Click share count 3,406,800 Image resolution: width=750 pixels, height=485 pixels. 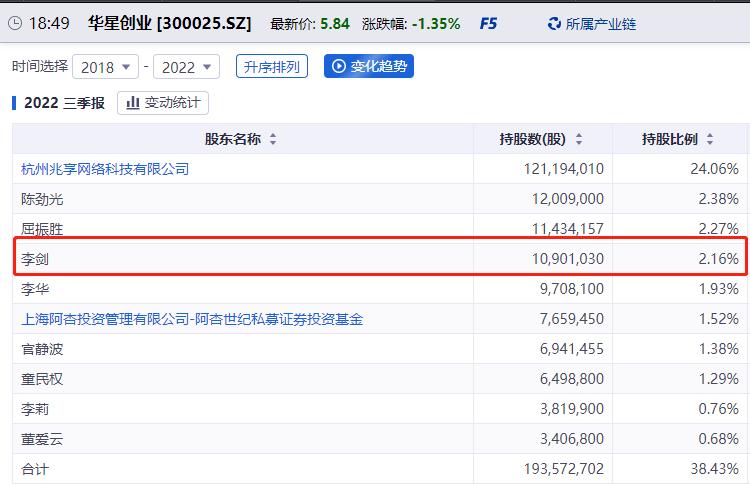(x=572, y=439)
